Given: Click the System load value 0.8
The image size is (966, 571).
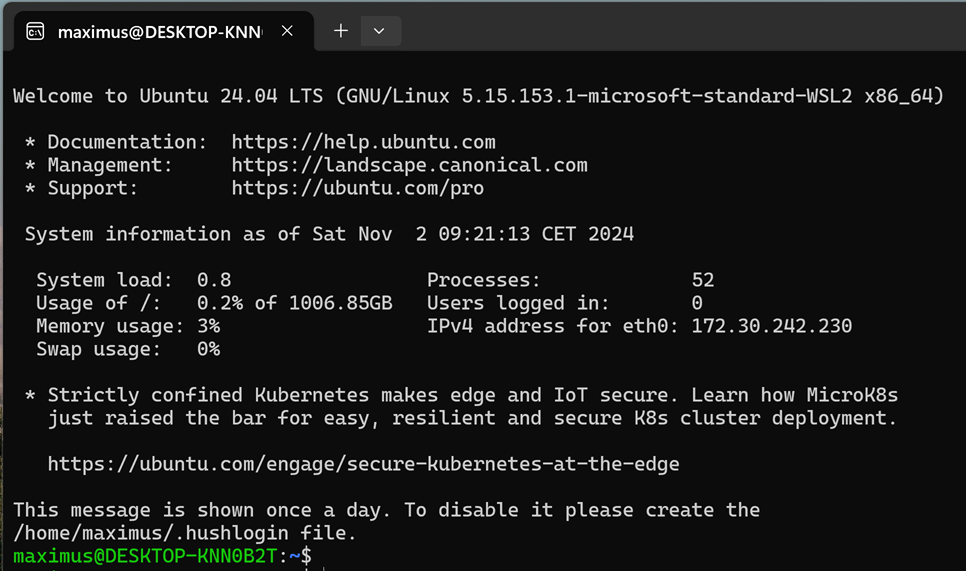Looking at the screenshot, I should tap(213, 280).
